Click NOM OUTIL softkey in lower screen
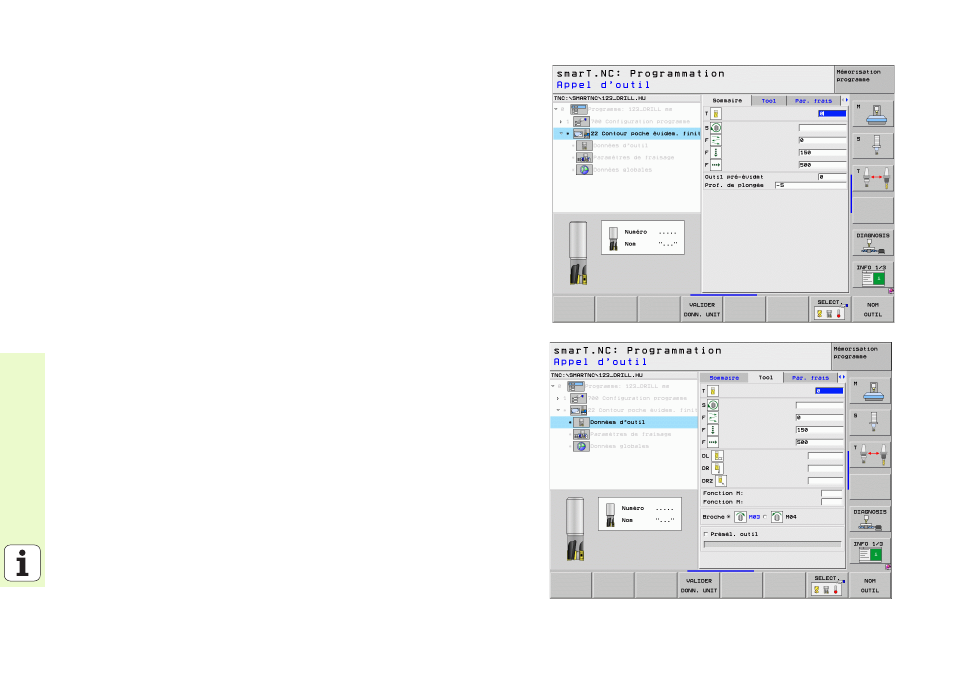The width and height of the screenshot is (954, 673). 869,586
